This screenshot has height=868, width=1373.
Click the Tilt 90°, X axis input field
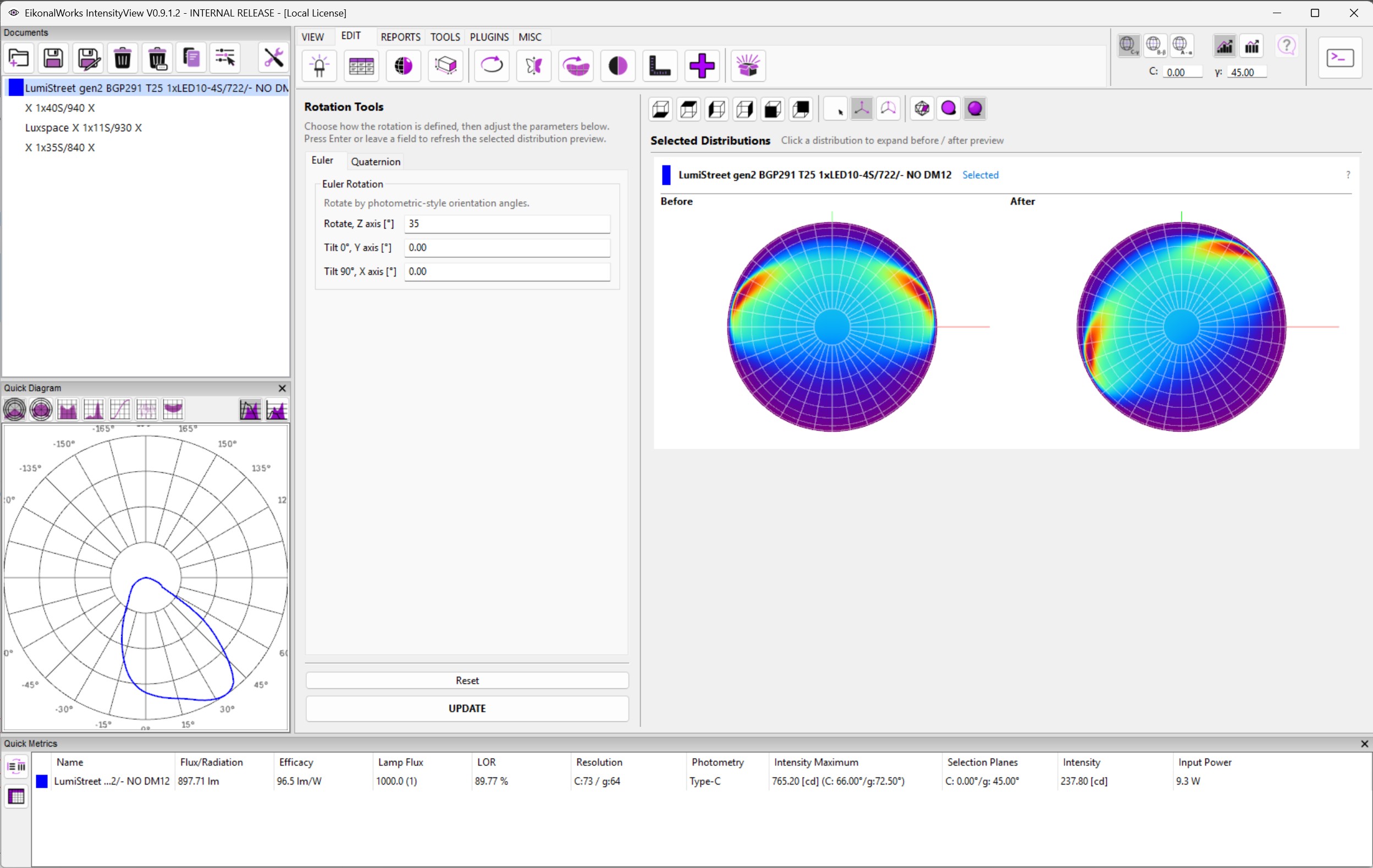[x=508, y=272]
